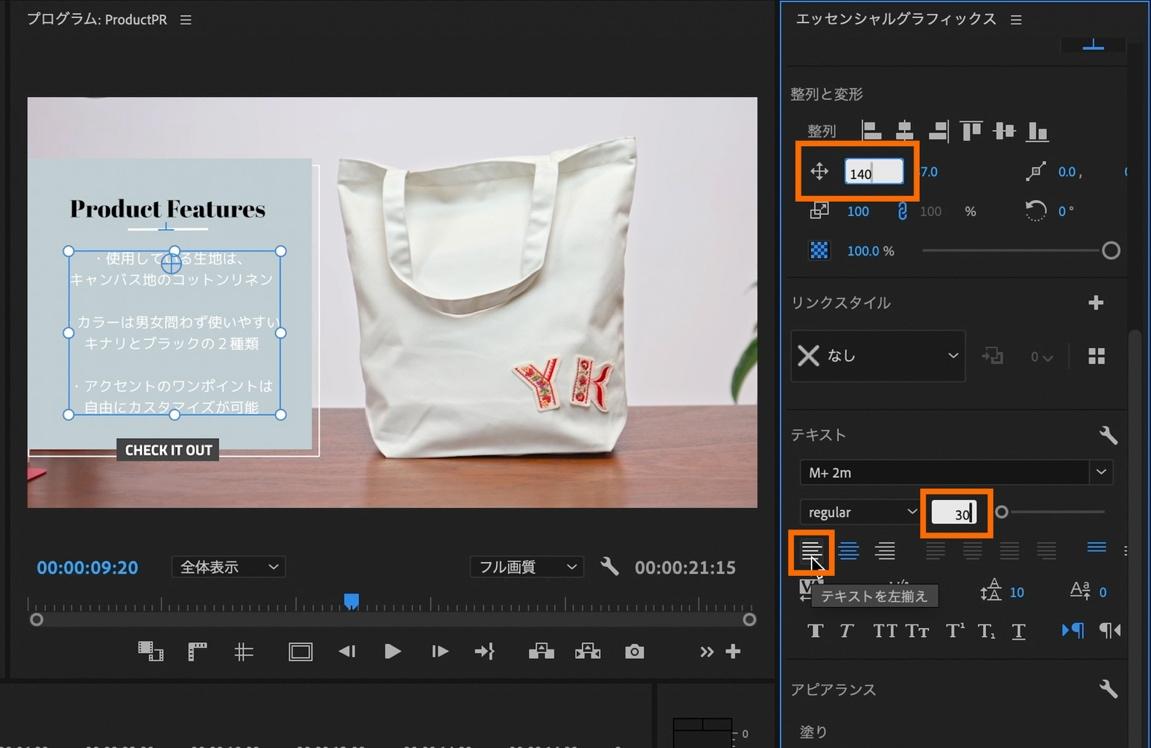The width and height of the screenshot is (1151, 748).
Task: Click the go to out point button
Action: [x=484, y=651]
